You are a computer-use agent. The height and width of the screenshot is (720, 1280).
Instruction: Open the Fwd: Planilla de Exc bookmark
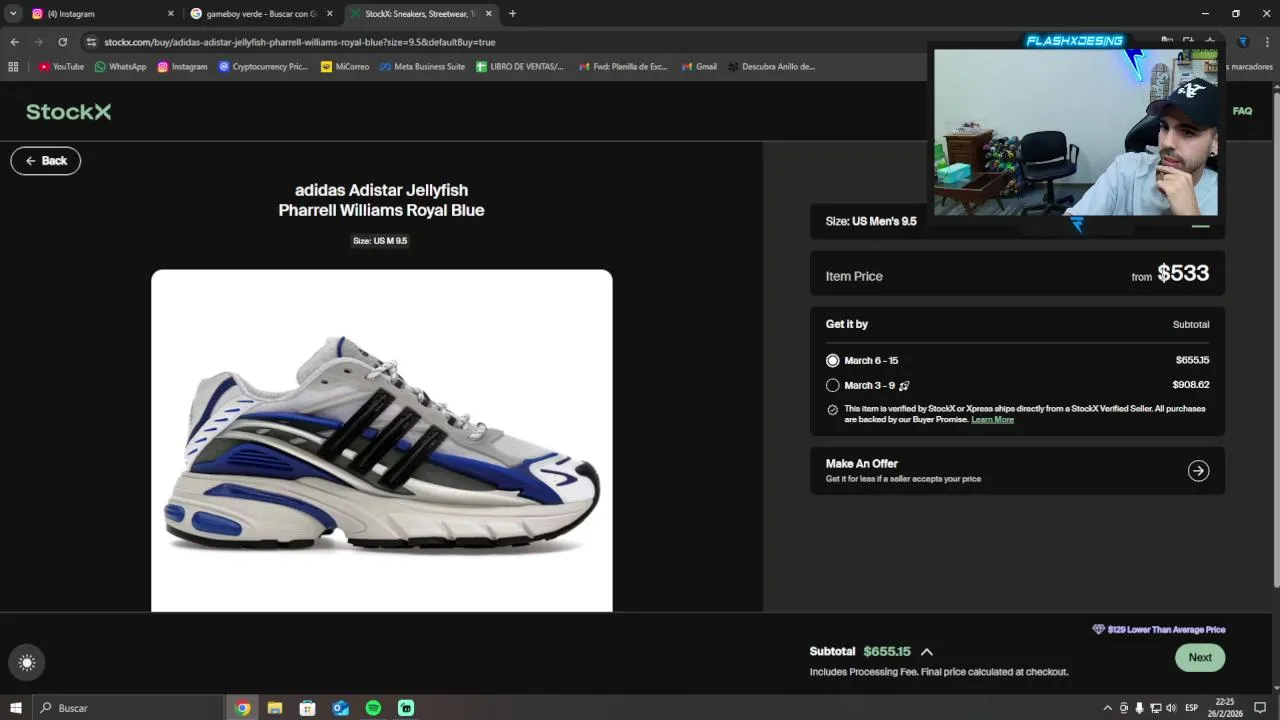tap(622, 67)
